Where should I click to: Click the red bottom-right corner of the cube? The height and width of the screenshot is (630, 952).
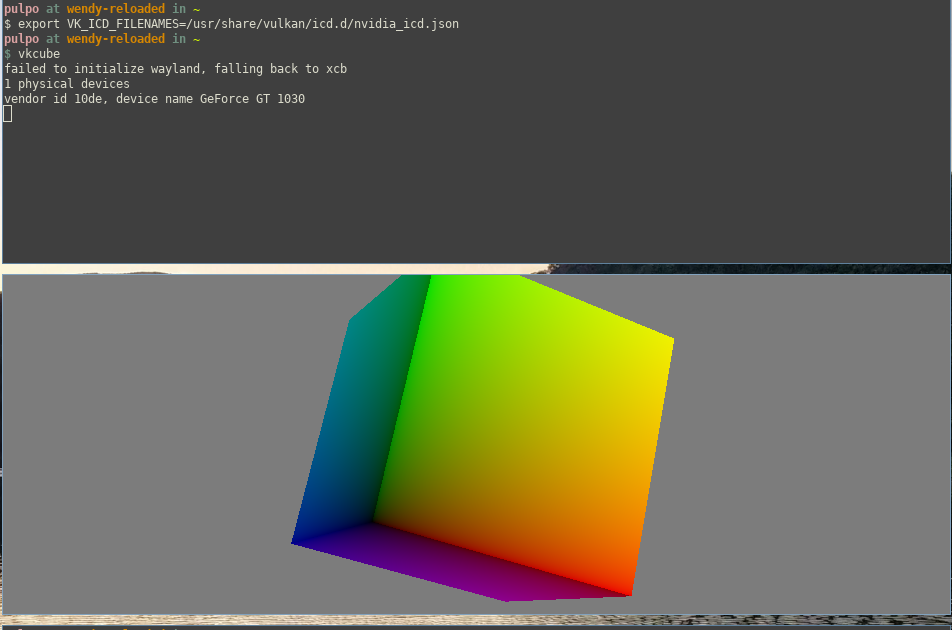(625, 588)
